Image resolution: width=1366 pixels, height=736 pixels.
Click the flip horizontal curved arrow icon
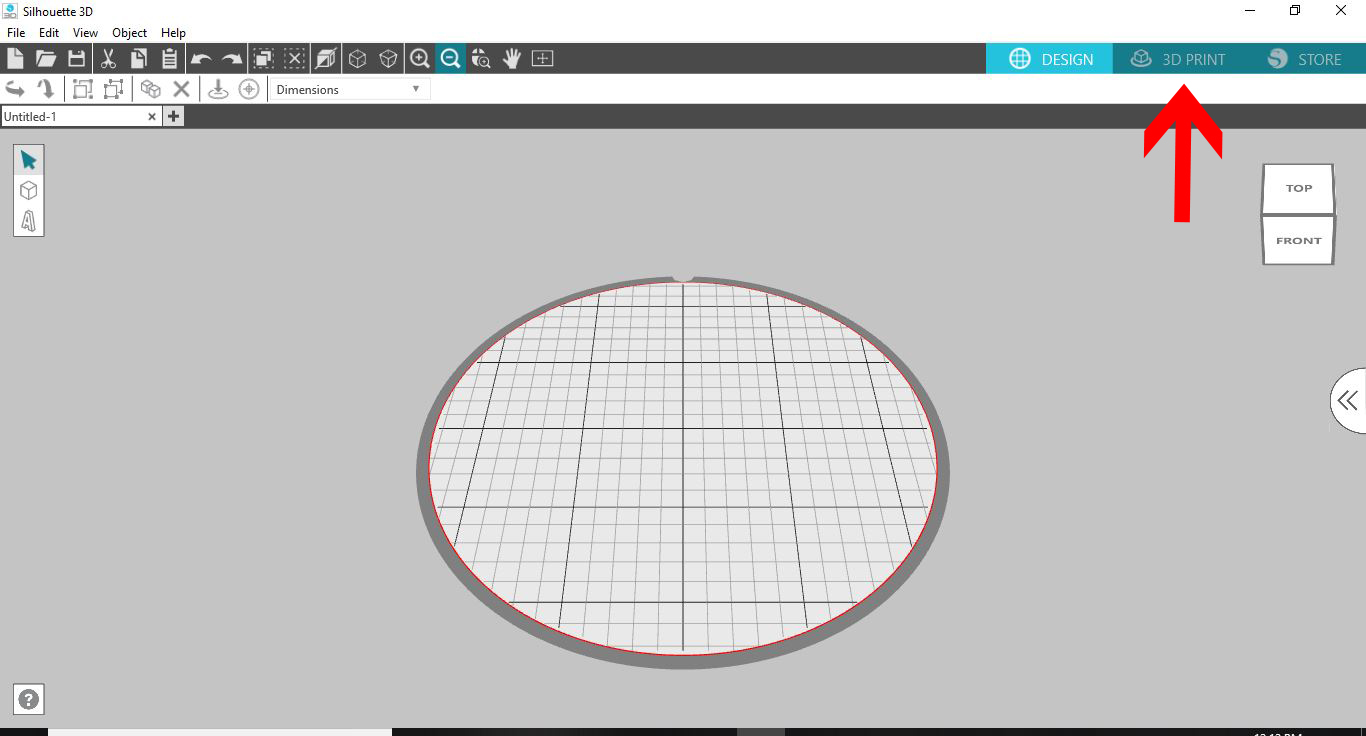coord(15,89)
